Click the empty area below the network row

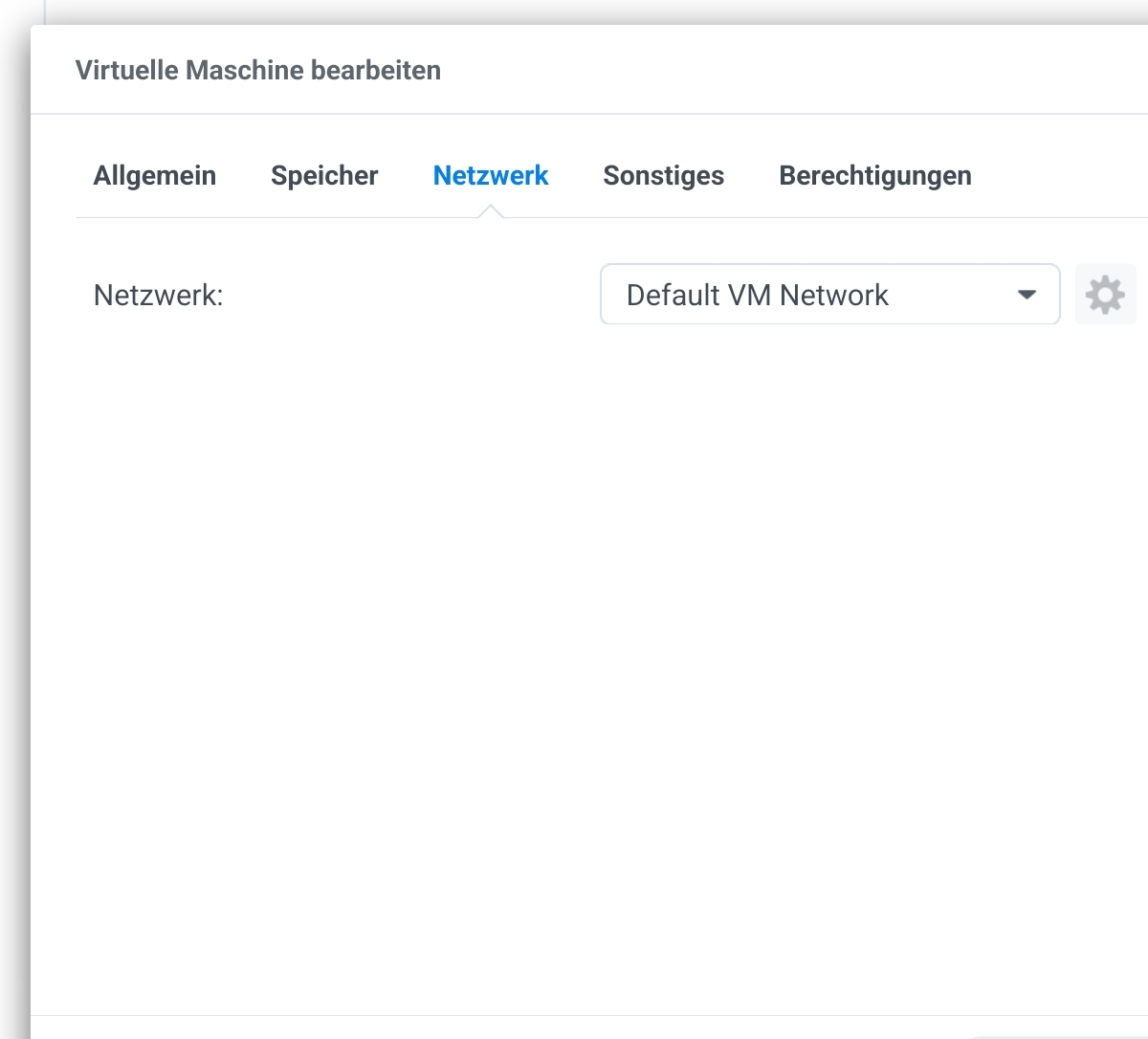574,622
